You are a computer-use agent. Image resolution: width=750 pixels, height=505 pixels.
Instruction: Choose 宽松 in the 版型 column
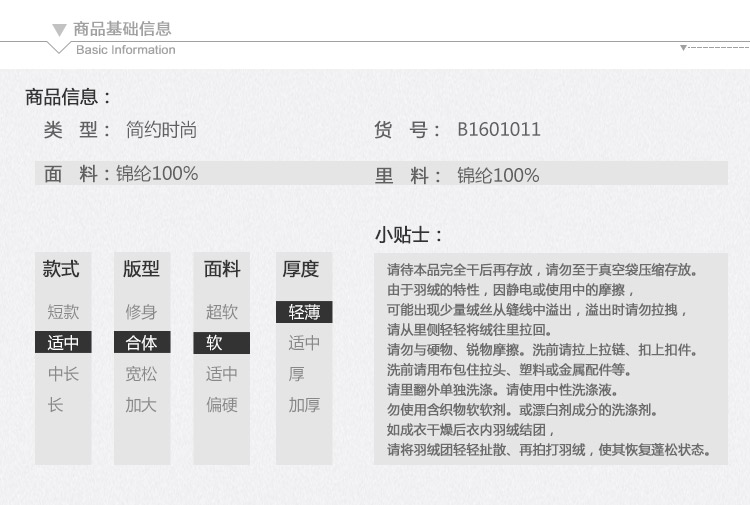coord(141,373)
